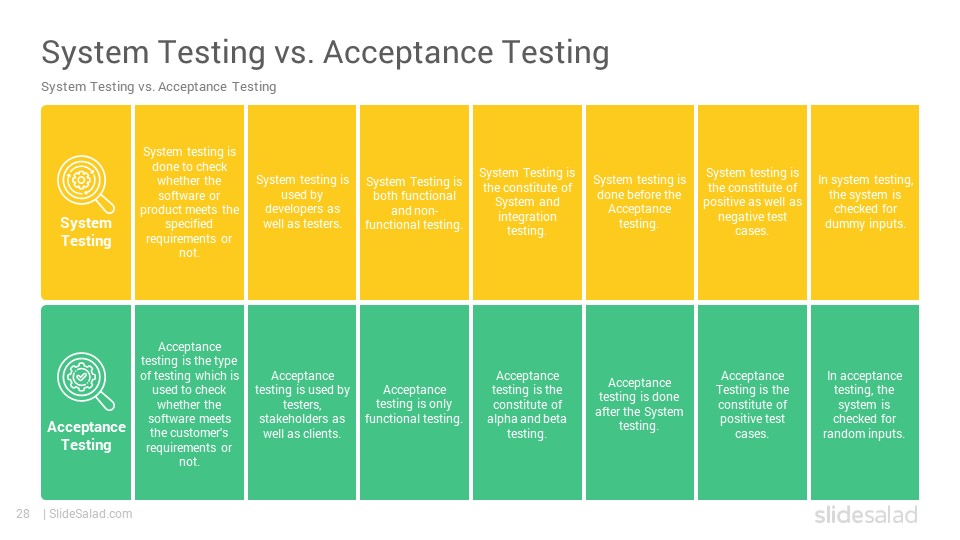Click card about System and integration testing
This screenshot has width=960, height=540.
click(x=527, y=202)
